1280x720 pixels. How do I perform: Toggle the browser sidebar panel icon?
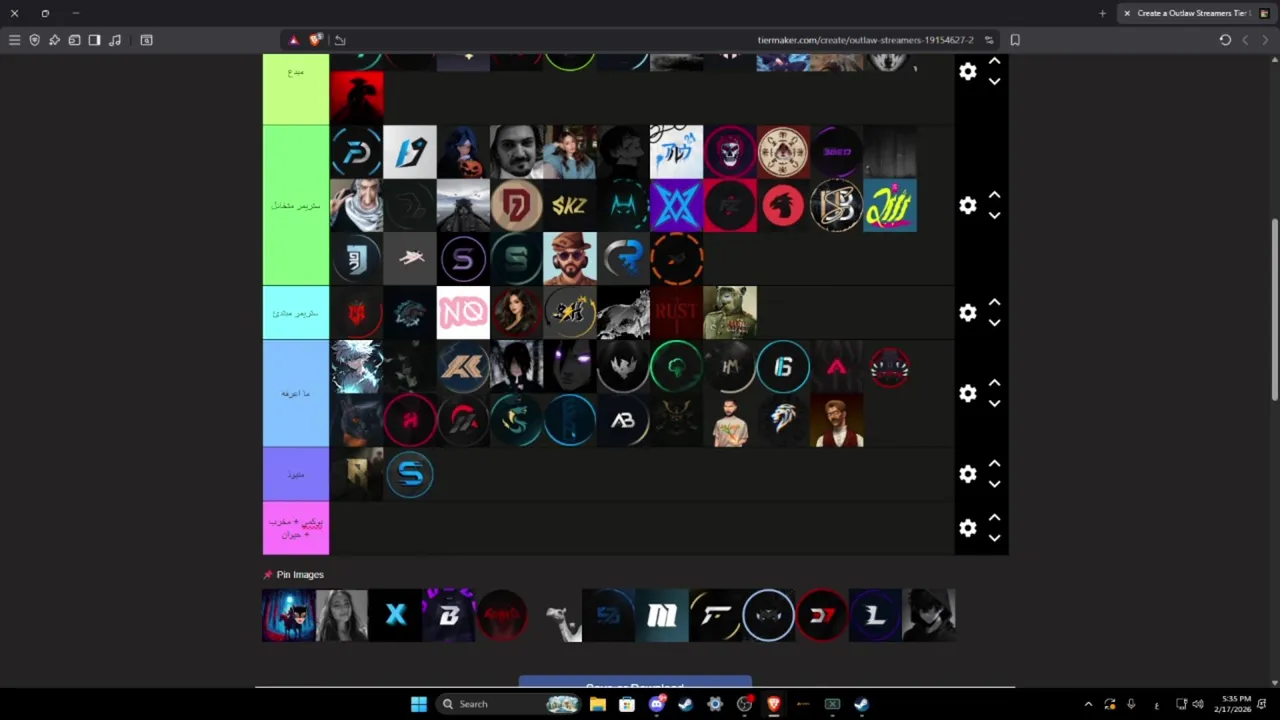click(x=94, y=40)
